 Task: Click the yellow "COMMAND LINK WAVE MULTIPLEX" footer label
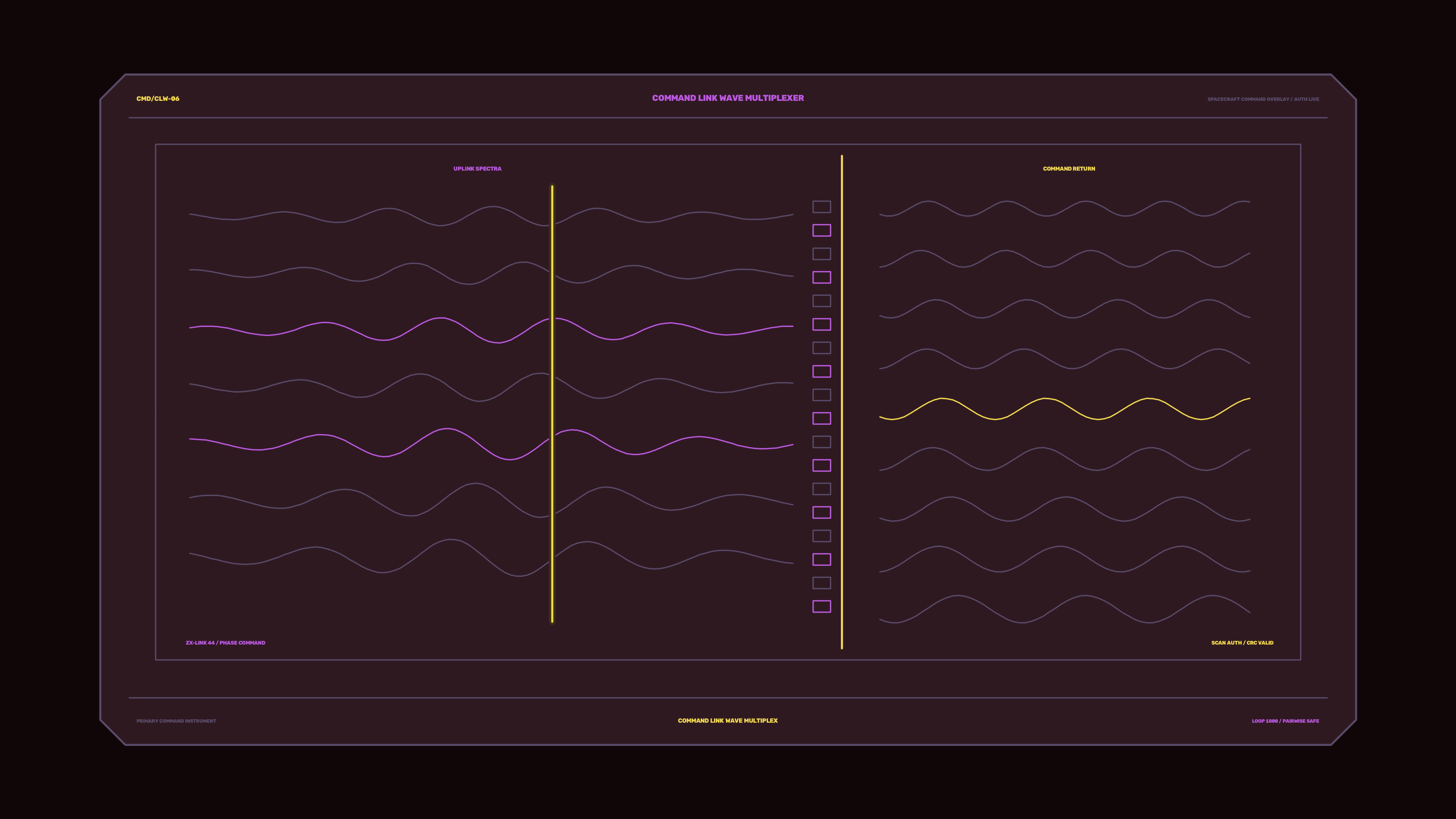pos(728,721)
